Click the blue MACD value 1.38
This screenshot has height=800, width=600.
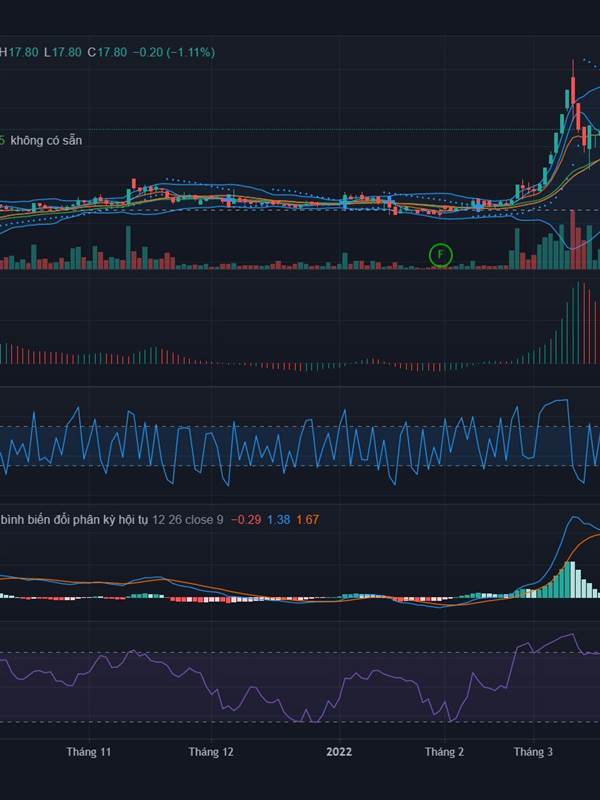279,520
